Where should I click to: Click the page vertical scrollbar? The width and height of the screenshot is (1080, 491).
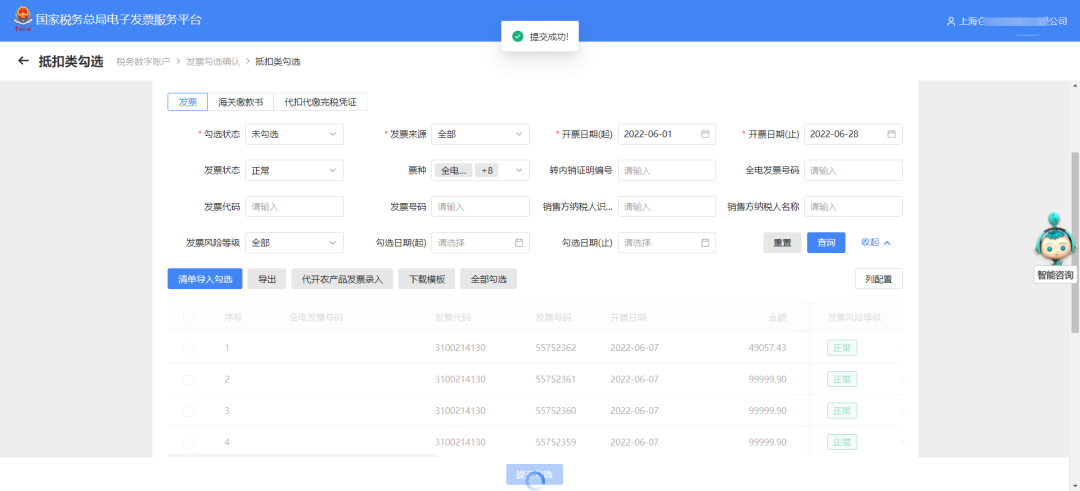click(x=1075, y=240)
